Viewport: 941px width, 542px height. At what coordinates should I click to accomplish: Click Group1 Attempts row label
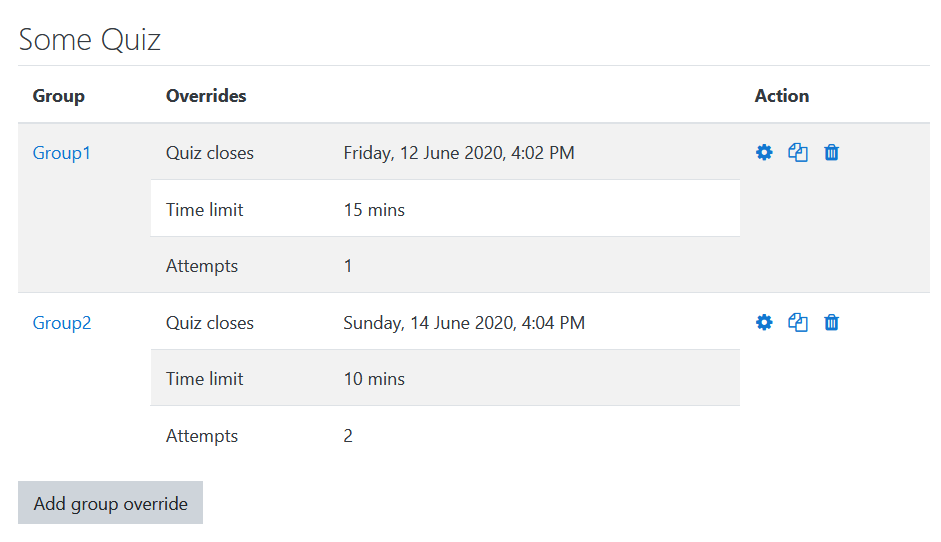202,266
